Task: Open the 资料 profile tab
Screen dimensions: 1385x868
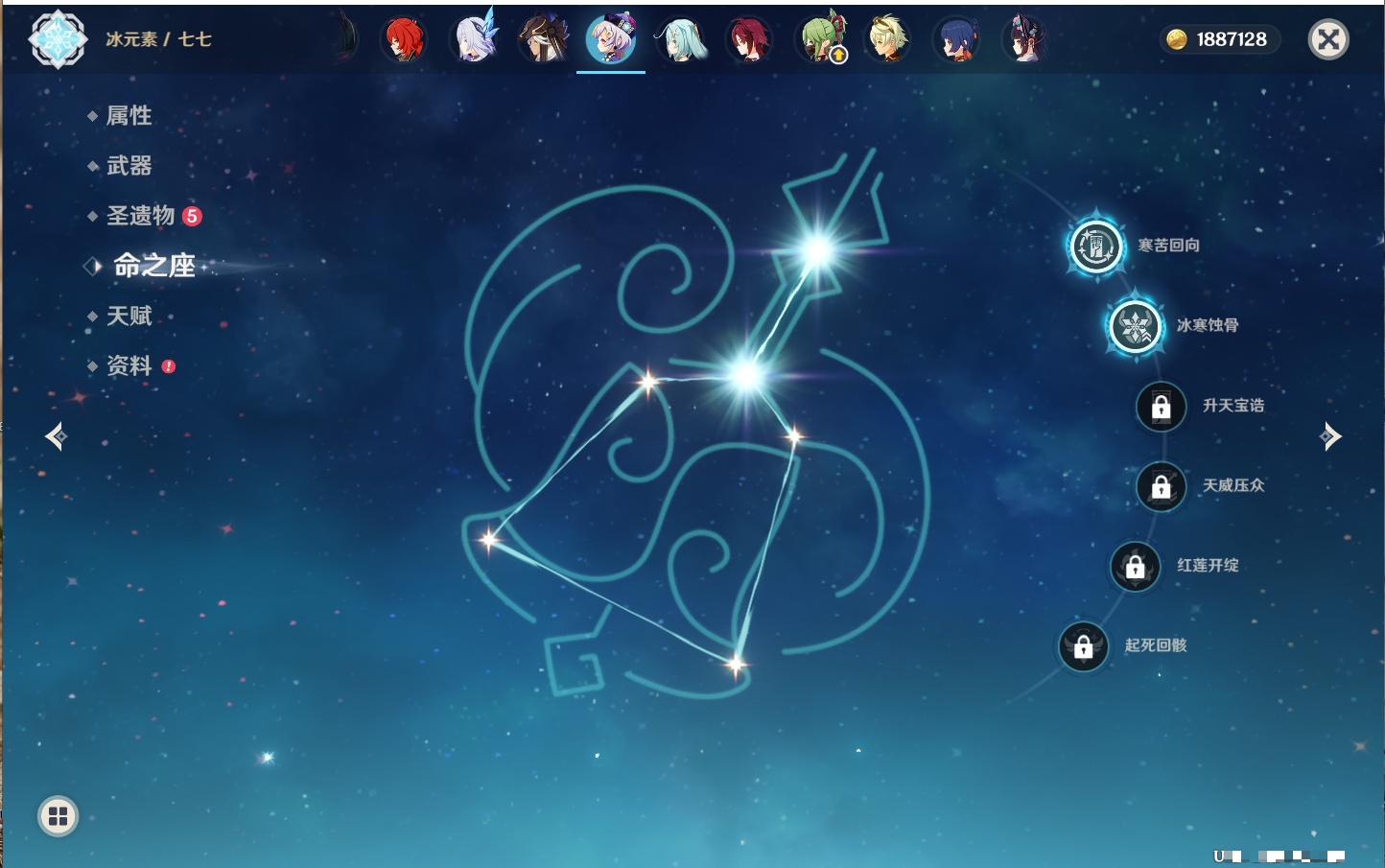Action: pyautogui.click(x=129, y=365)
